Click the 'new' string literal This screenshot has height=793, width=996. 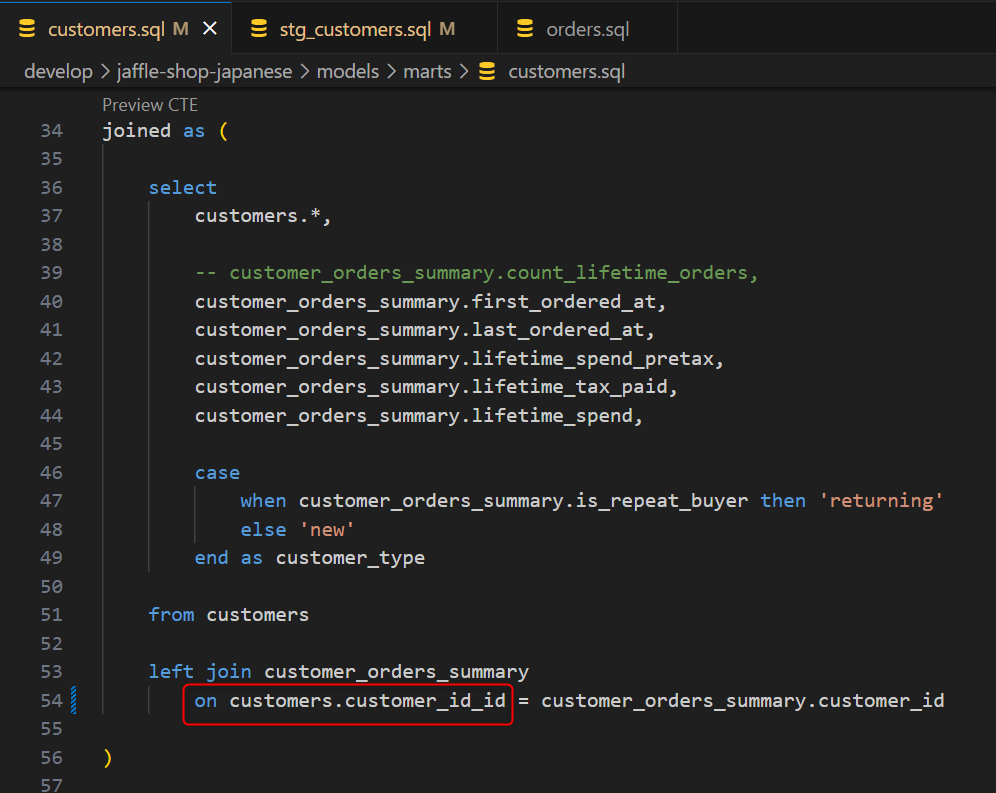pyautogui.click(x=326, y=530)
